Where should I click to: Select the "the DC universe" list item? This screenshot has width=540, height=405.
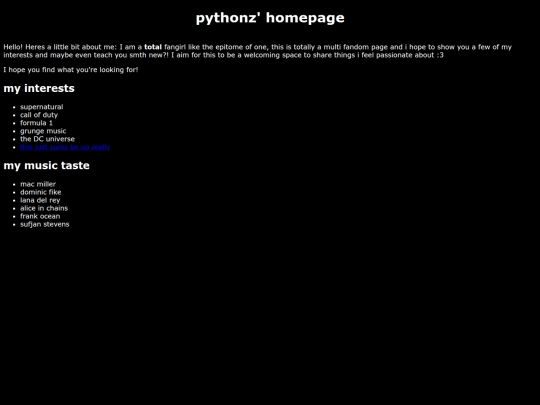[48, 139]
